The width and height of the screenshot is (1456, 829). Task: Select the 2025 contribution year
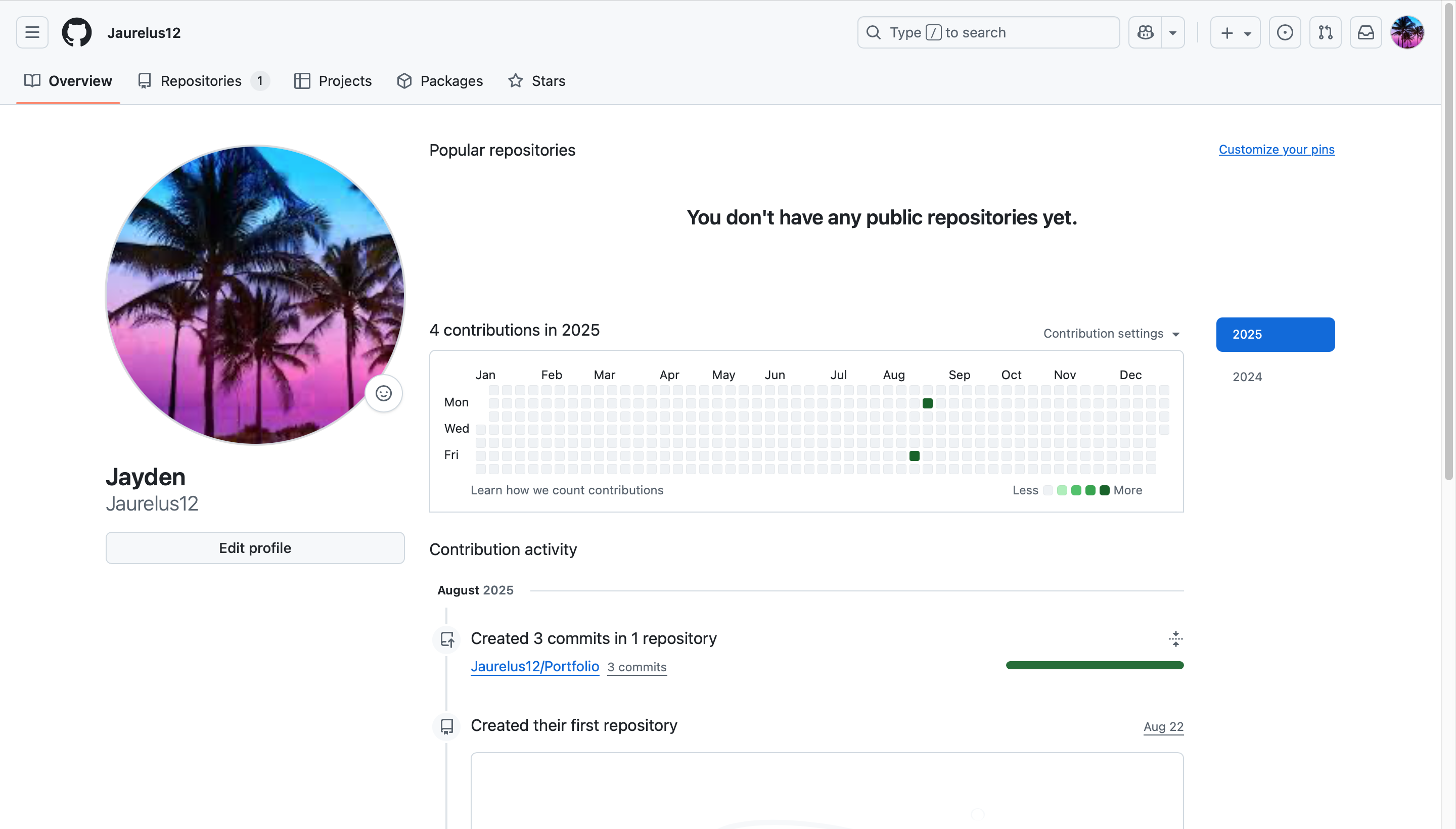[x=1275, y=334]
